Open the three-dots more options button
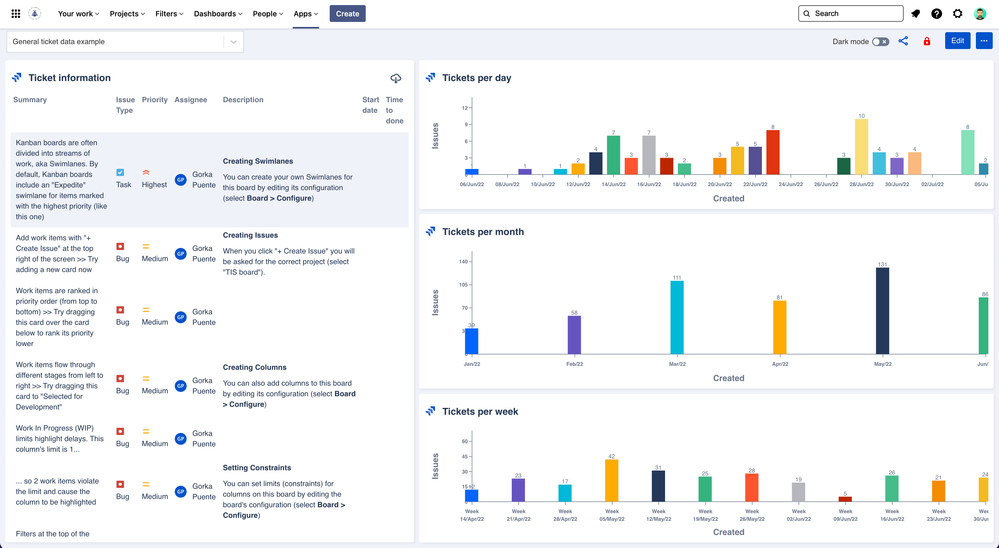Screen dimensions: 999x548 (984, 41)
